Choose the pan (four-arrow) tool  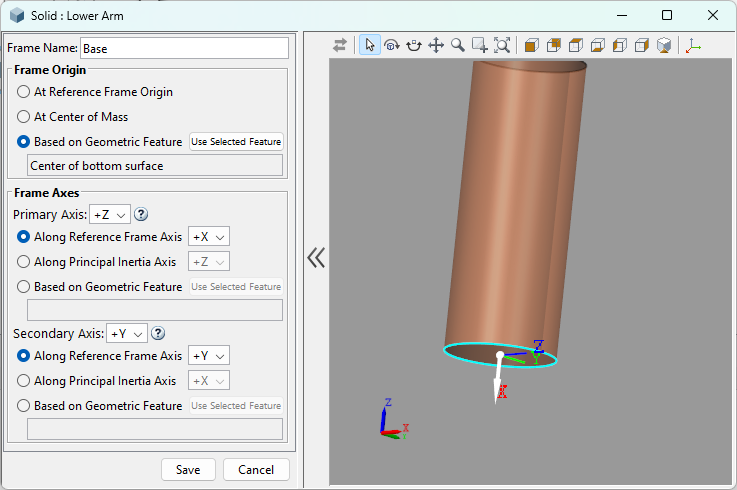[436, 45]
